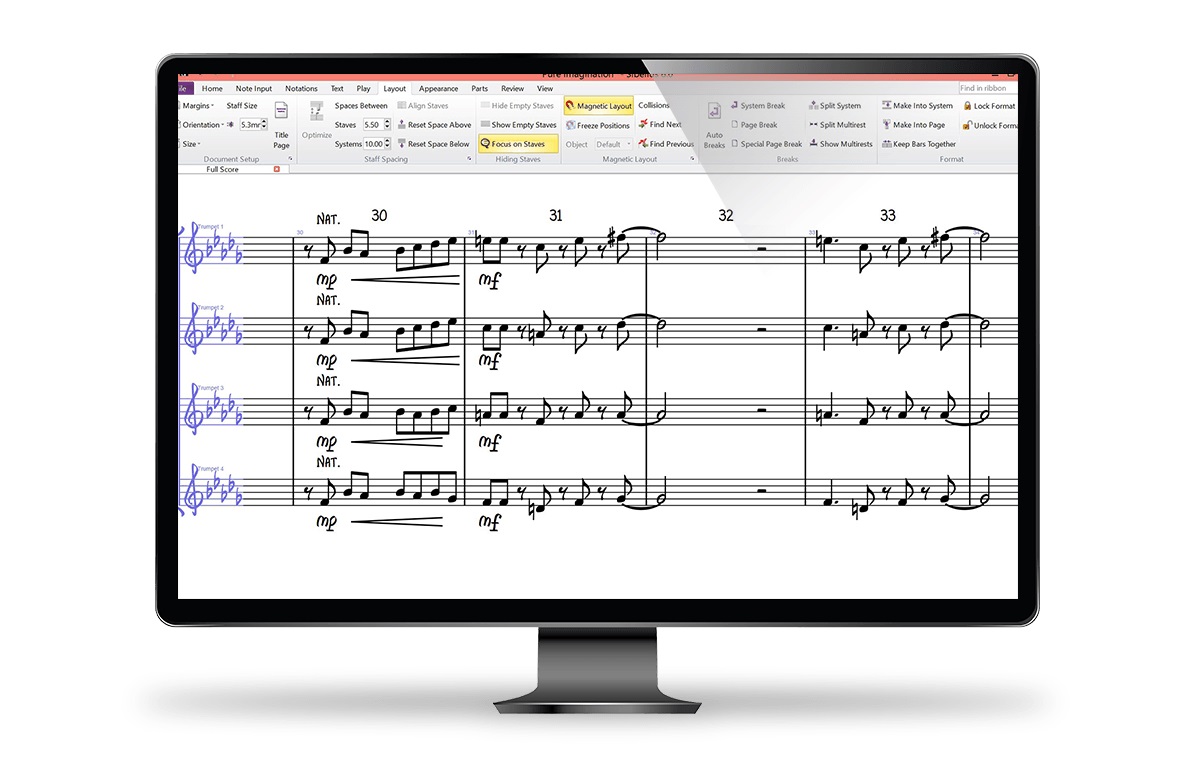Select the Trumpet 1 staff name label

tap(211, 227)
